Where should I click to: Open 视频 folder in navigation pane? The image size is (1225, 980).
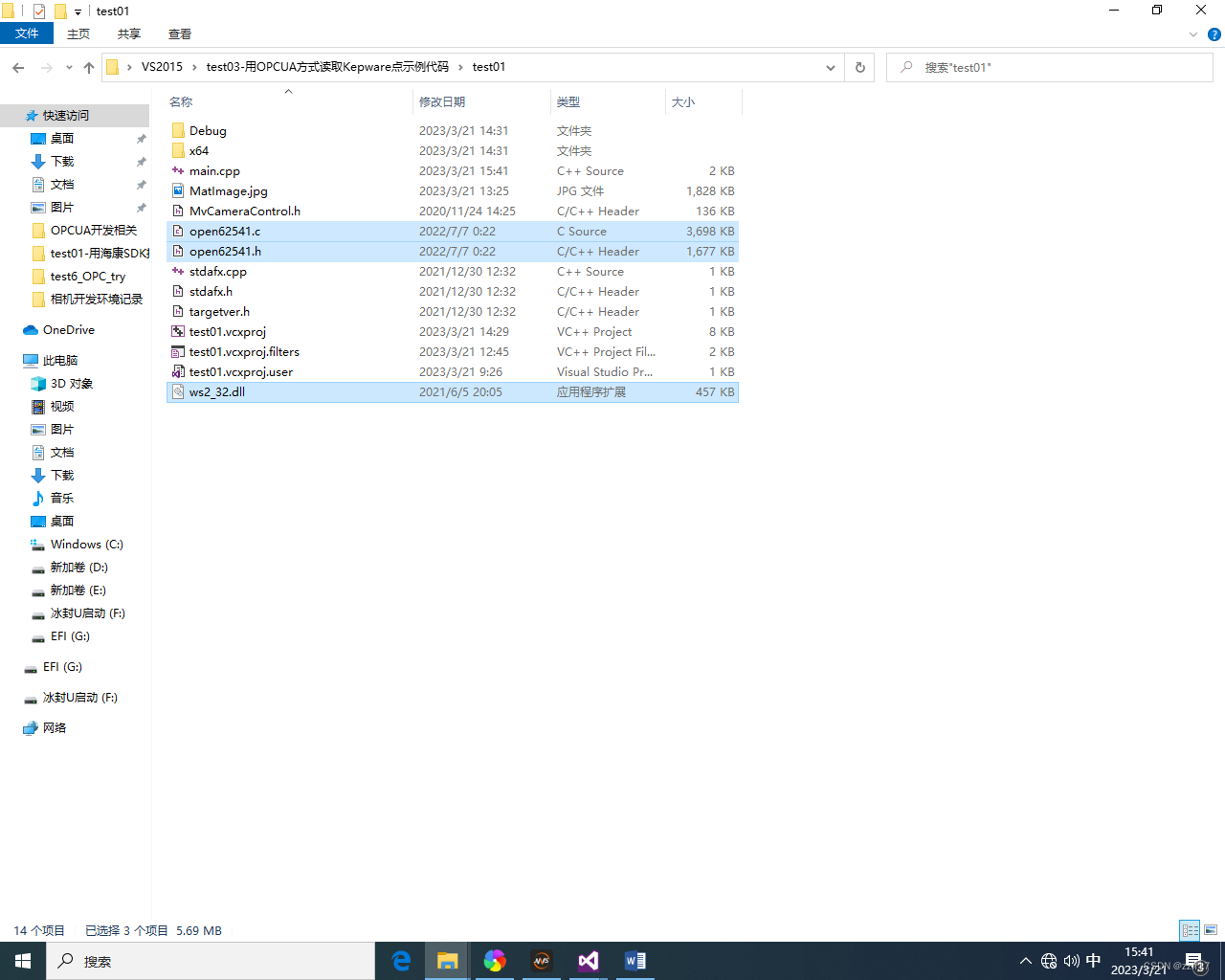(x=62, y=407)
